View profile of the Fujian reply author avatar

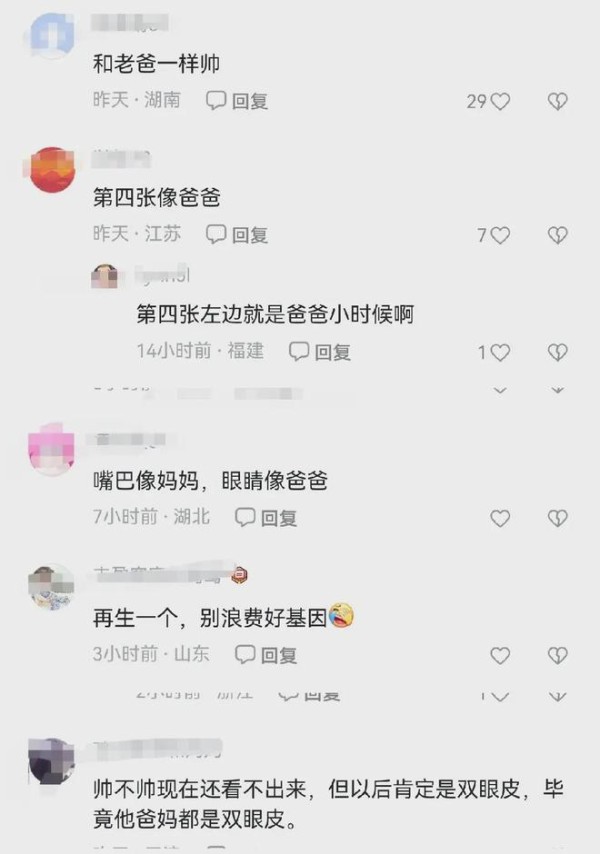coord(105,276)
